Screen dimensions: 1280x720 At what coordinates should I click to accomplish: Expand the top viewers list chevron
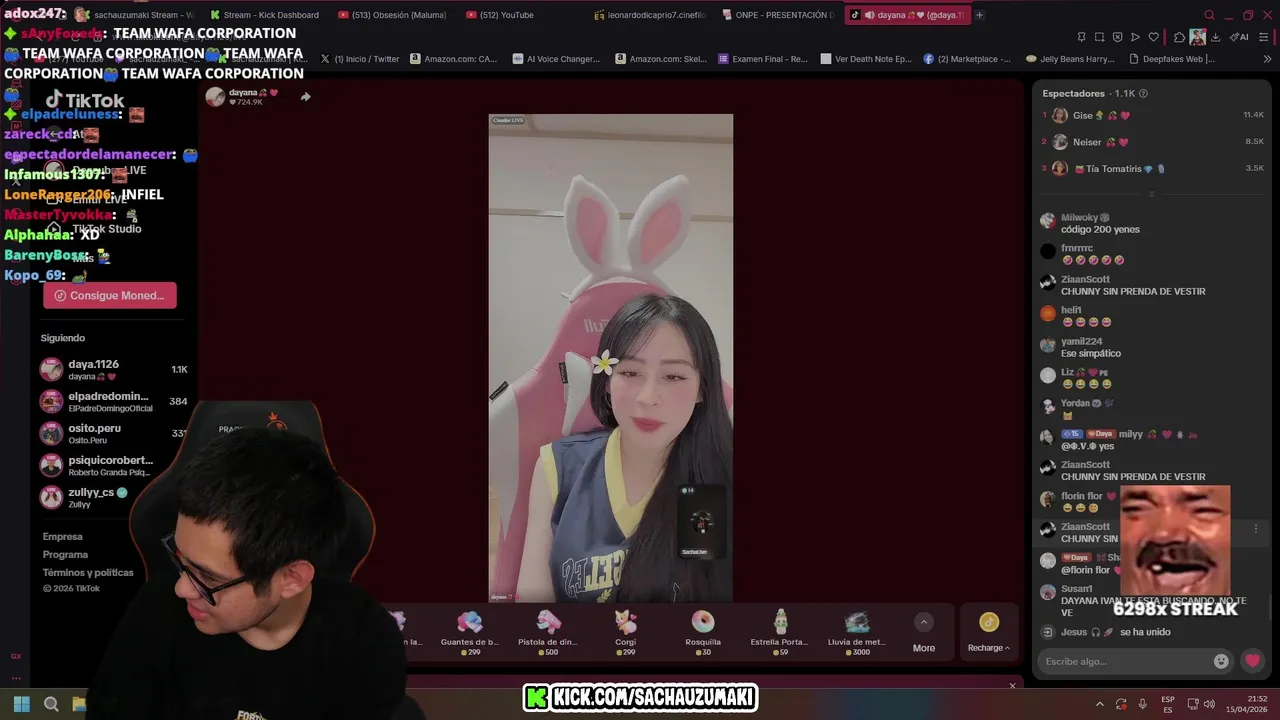point(1151,194)
